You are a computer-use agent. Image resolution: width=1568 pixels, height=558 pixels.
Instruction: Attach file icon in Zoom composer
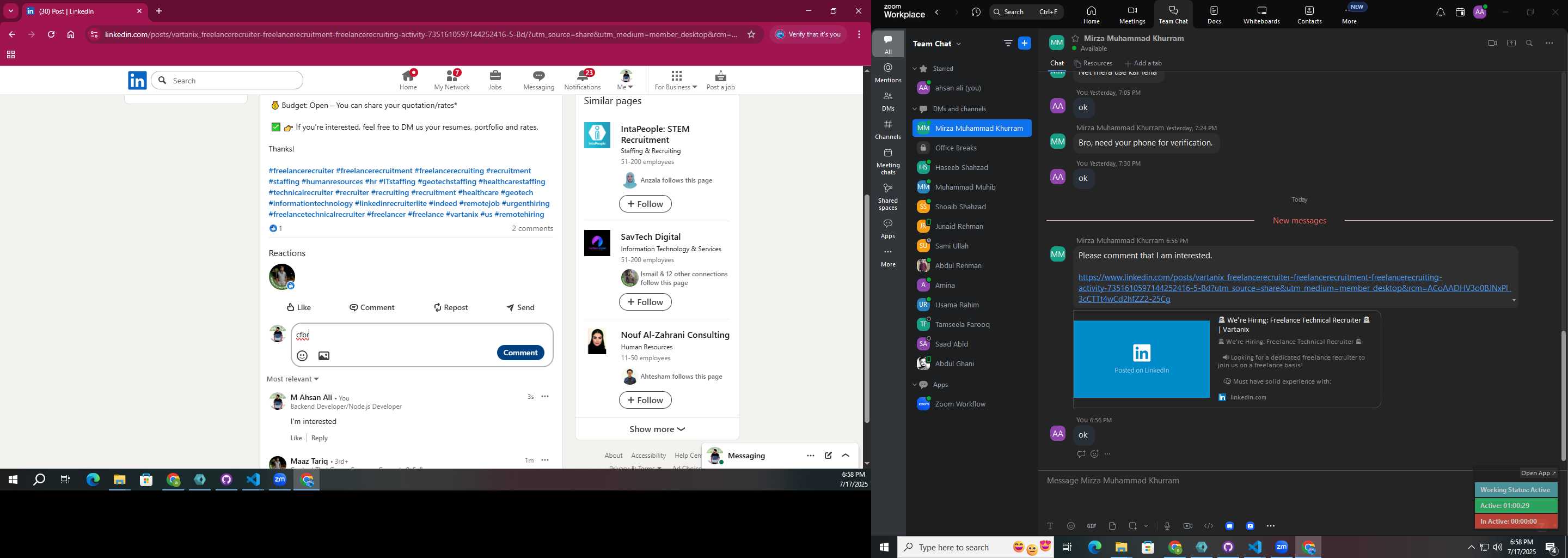coord(1112,526)
